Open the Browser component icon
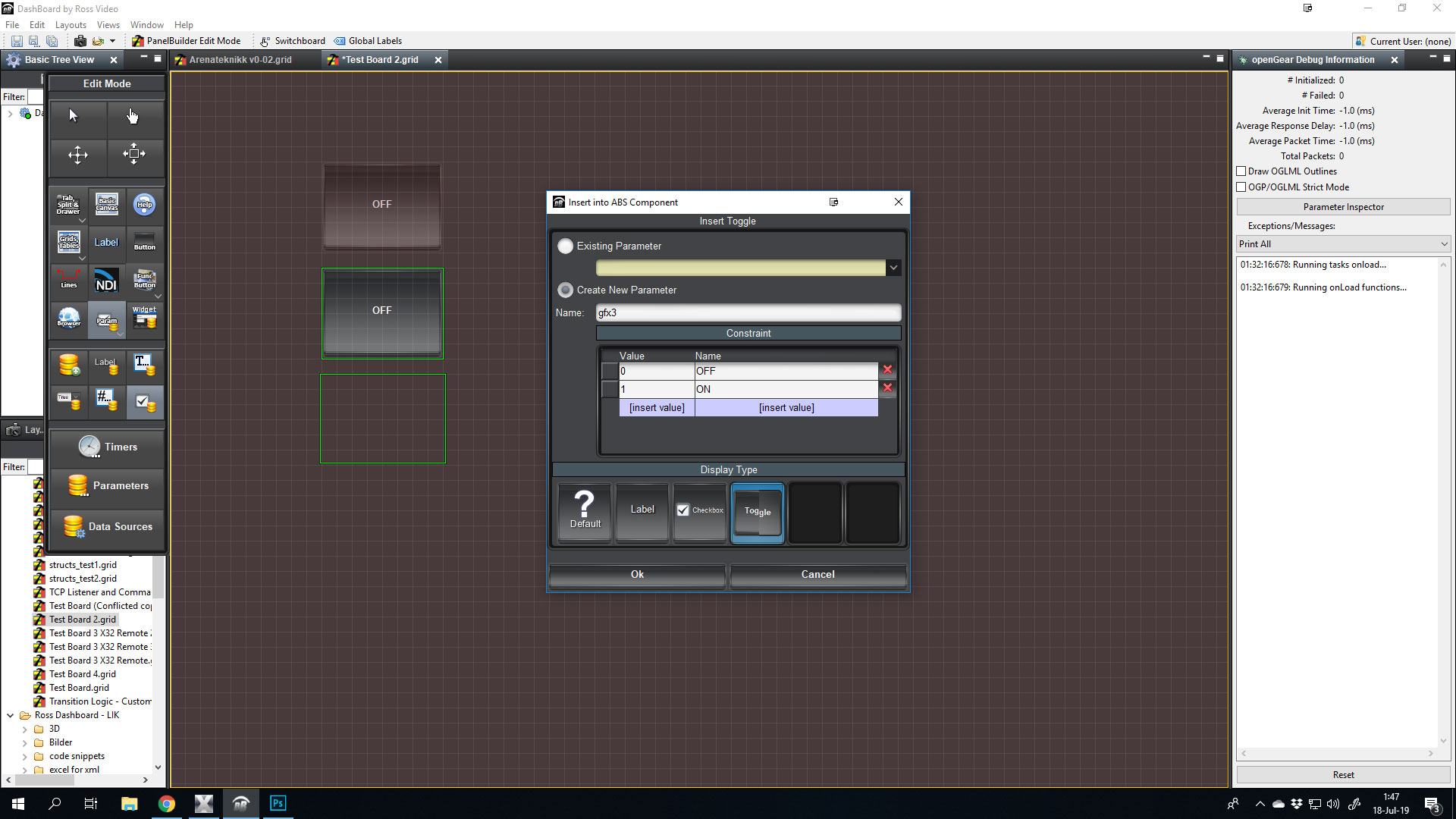This screenshot has width=1456, height=819. point(69,318)
